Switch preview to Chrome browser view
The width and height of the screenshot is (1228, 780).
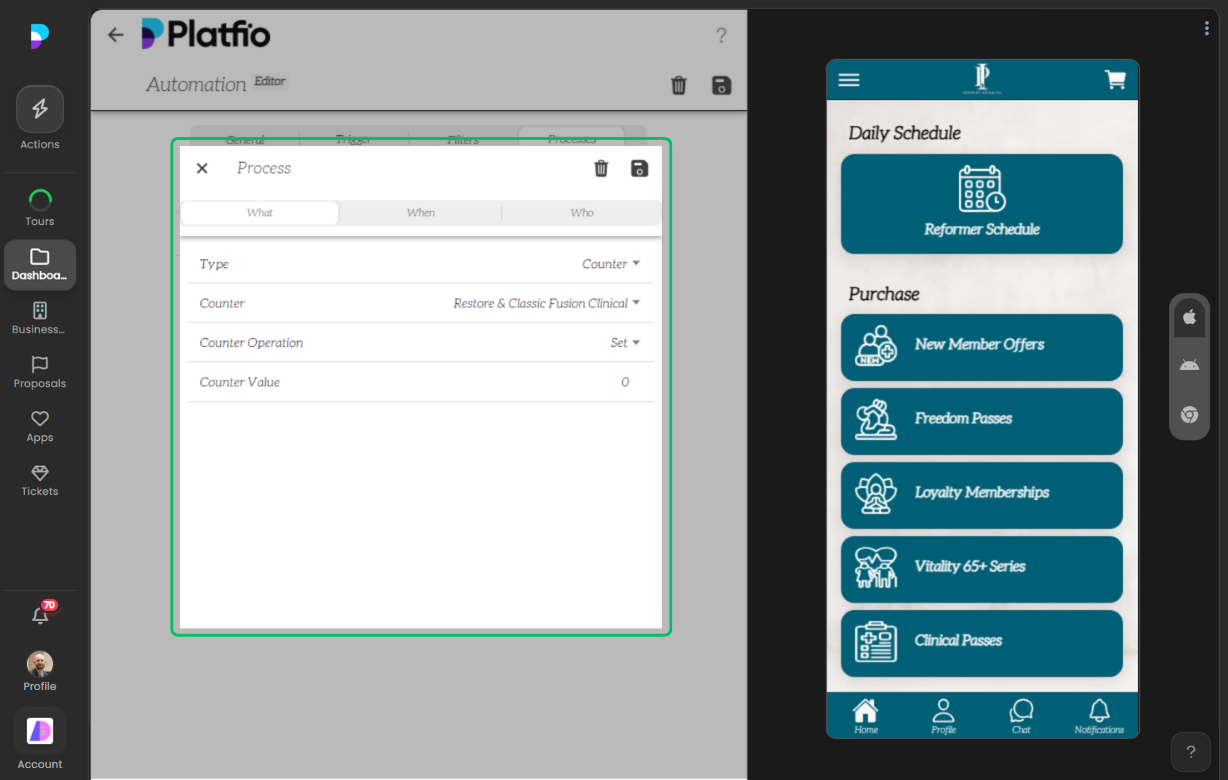(x=1189, y=414)
